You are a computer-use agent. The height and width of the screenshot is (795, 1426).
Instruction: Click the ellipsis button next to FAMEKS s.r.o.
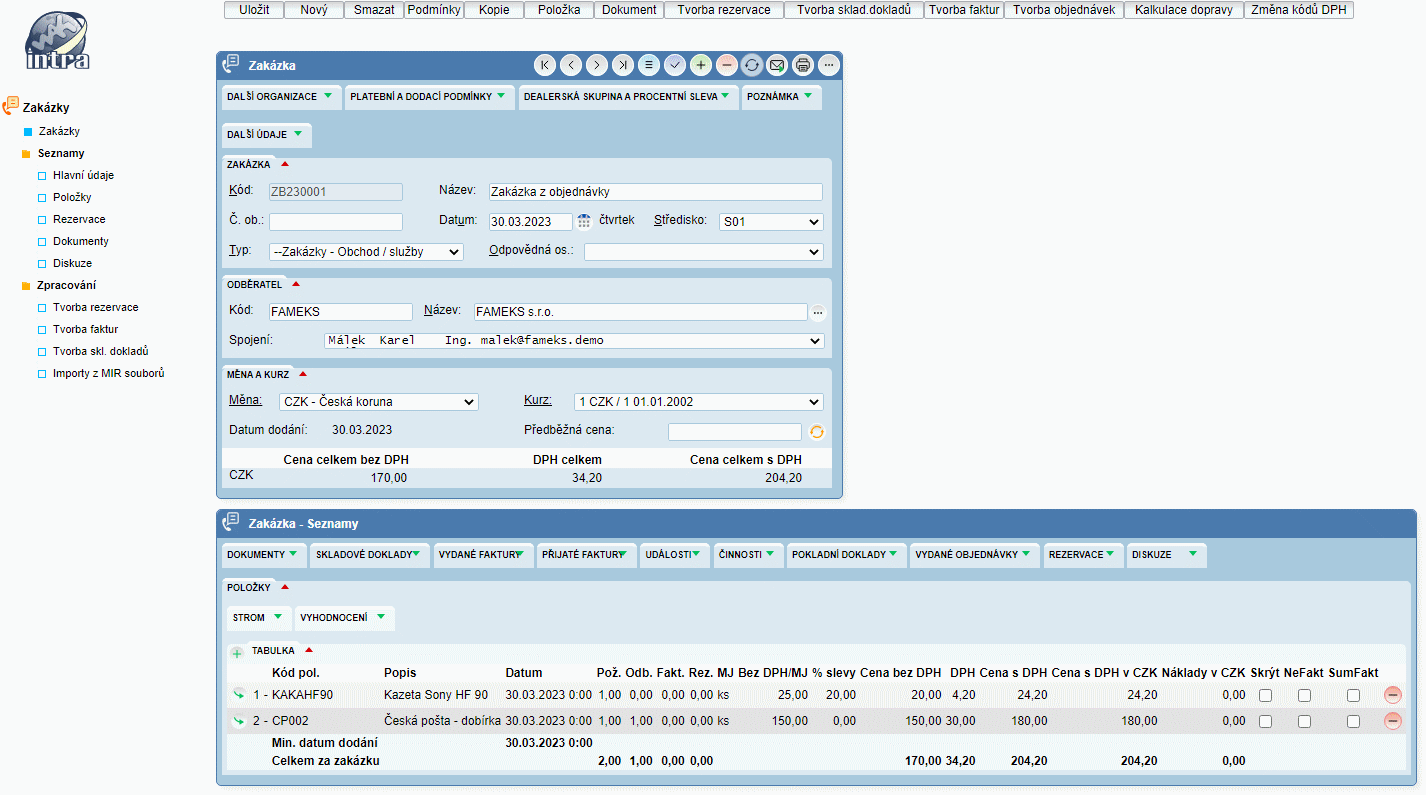[x=818, y=312]
